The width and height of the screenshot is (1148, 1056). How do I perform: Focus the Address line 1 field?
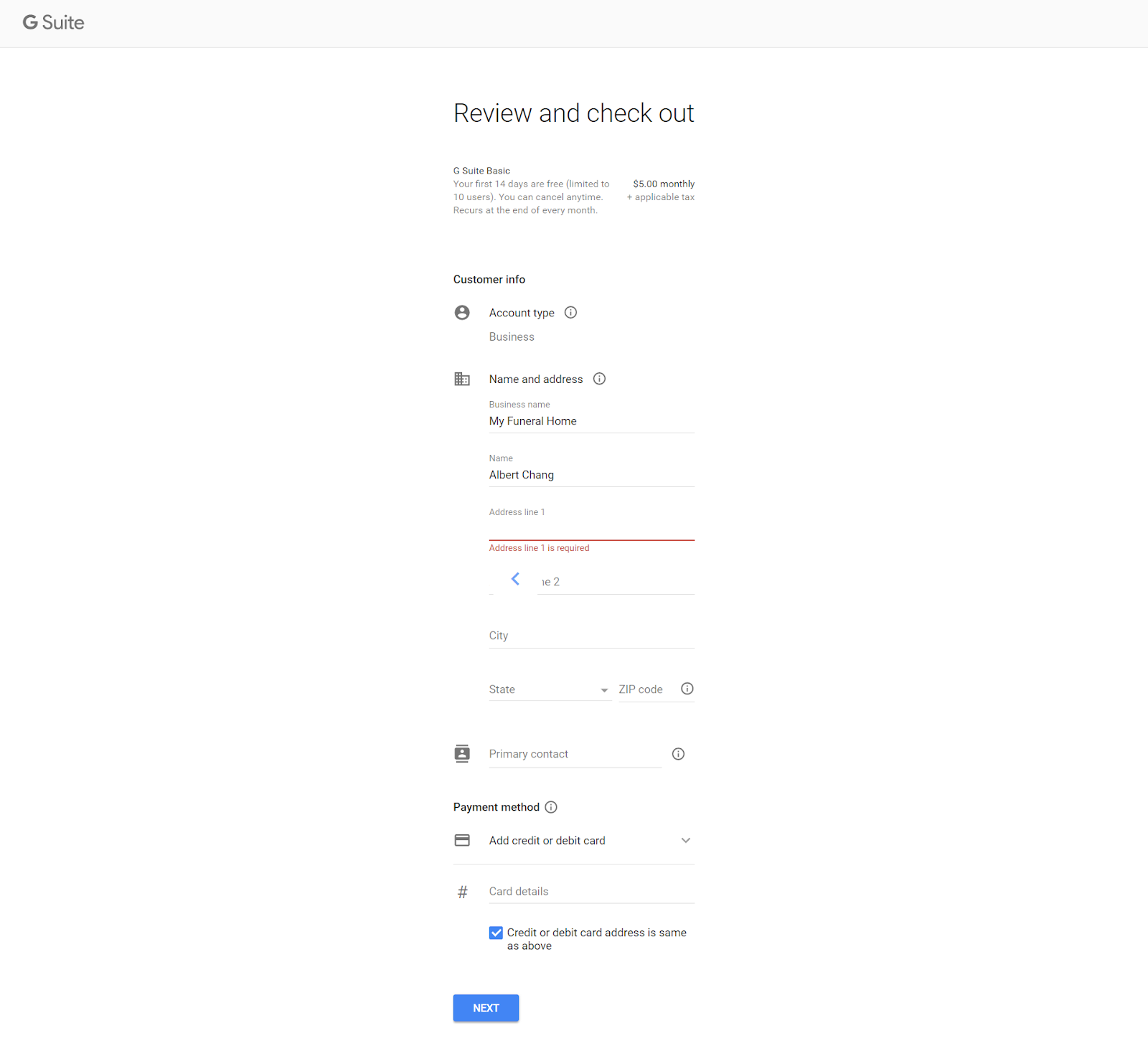click(592, 528)
